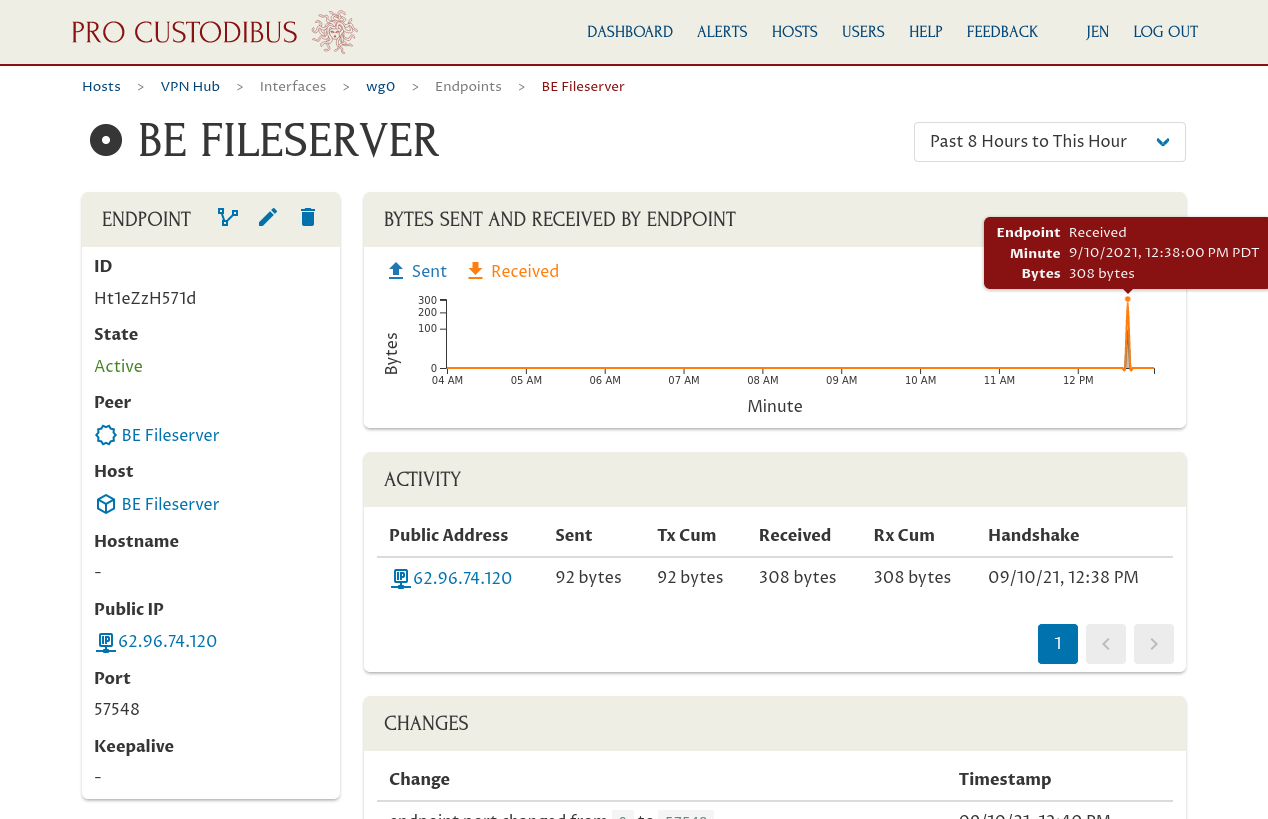The width and height of the screenshot is (1268, 819).
Task: Open Help from top navigation
Action: tap(926, 32)
